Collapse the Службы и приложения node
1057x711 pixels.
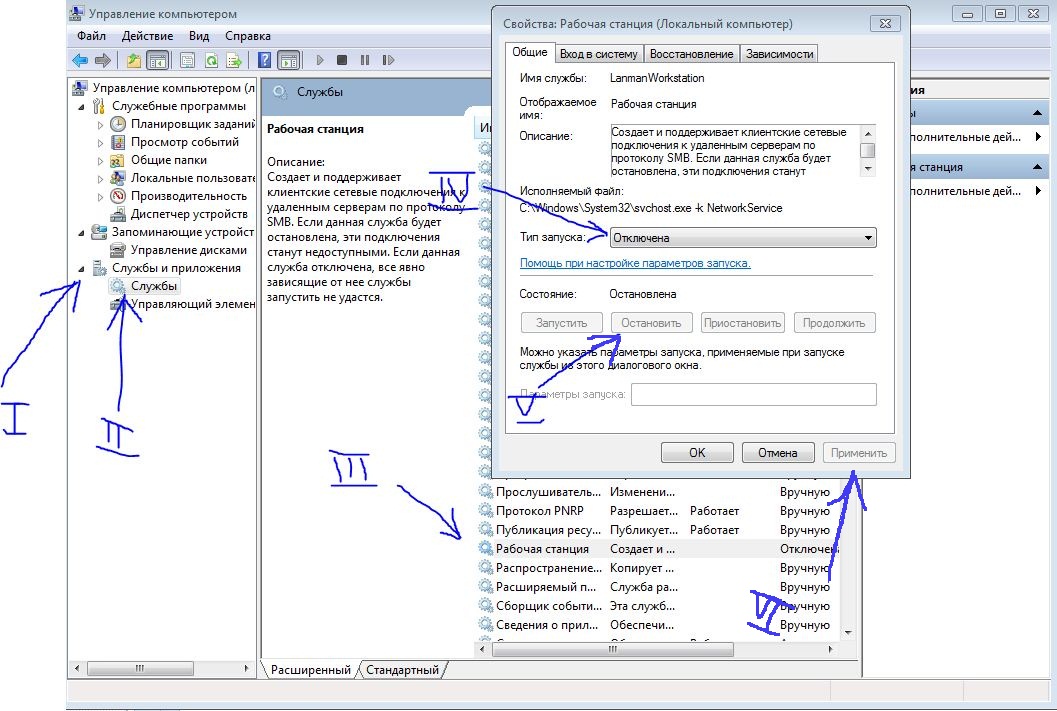[x=82, y=269]
